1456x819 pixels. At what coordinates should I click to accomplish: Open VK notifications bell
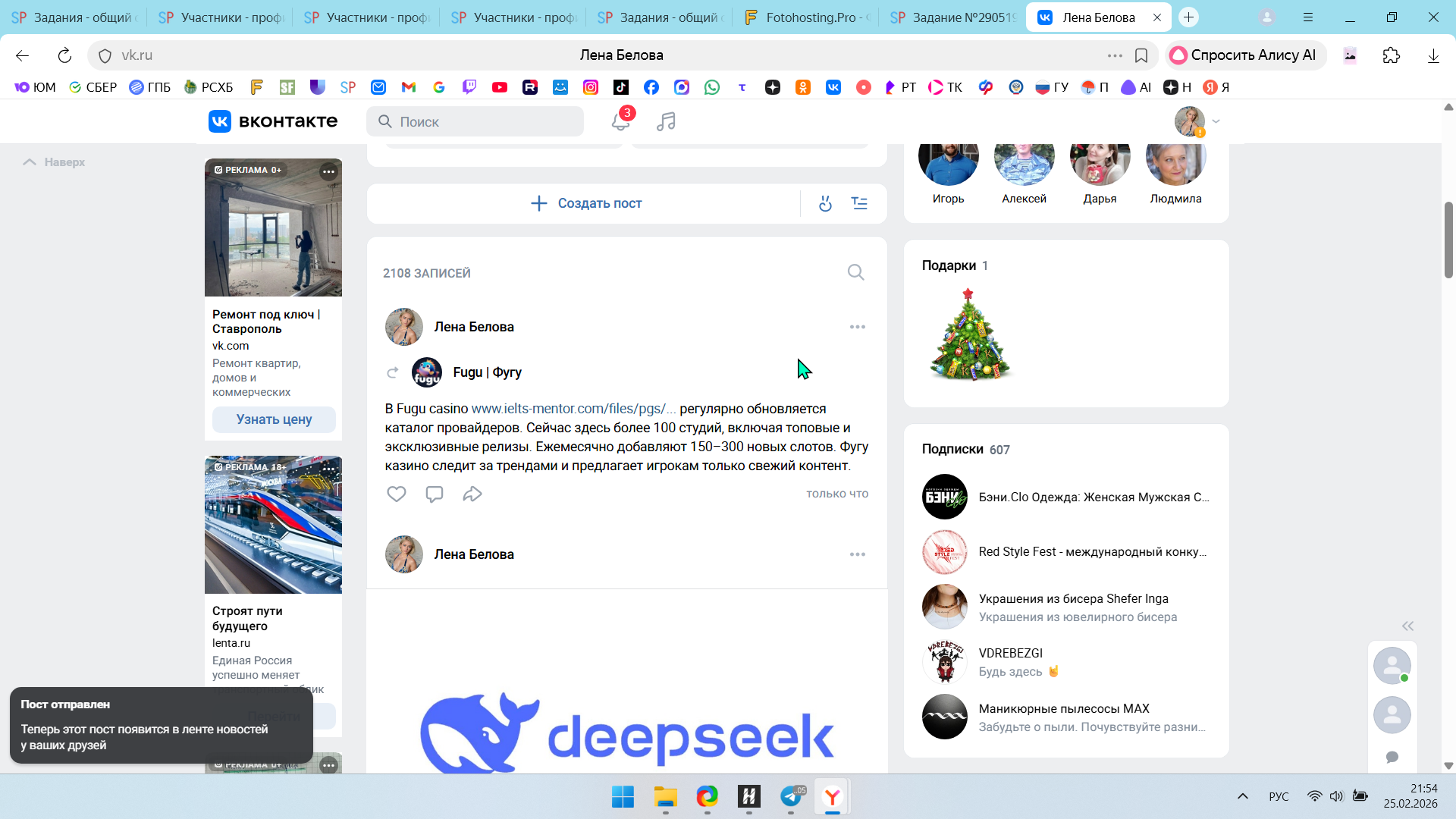click(x=620, y=121)
